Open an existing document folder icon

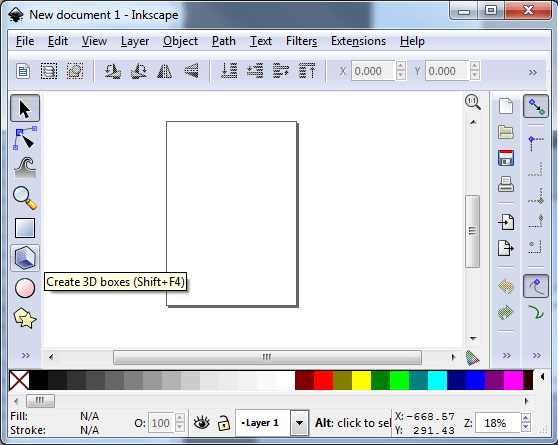coord(506,132)
